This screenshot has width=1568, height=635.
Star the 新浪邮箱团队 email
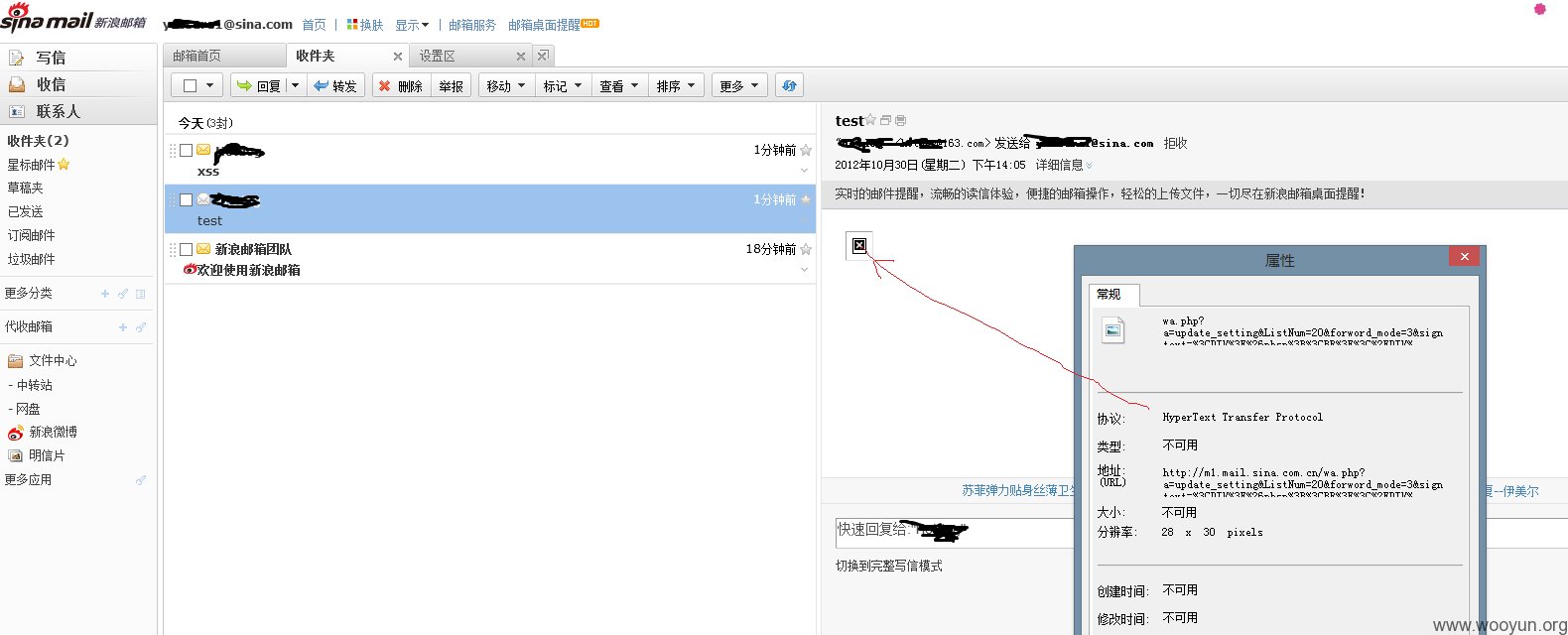coord(806,250)
